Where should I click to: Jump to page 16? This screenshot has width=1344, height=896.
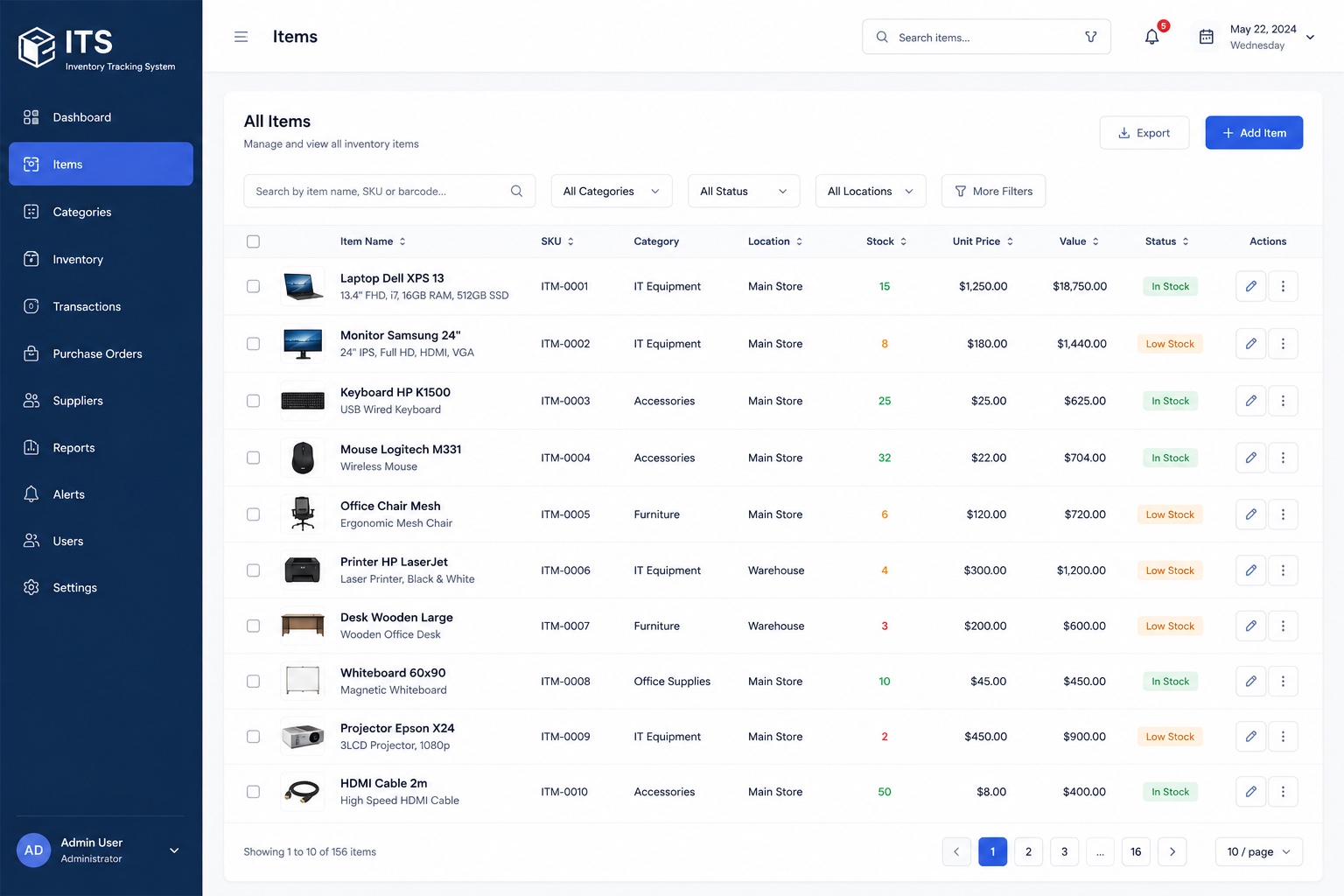click(1136, 851)
